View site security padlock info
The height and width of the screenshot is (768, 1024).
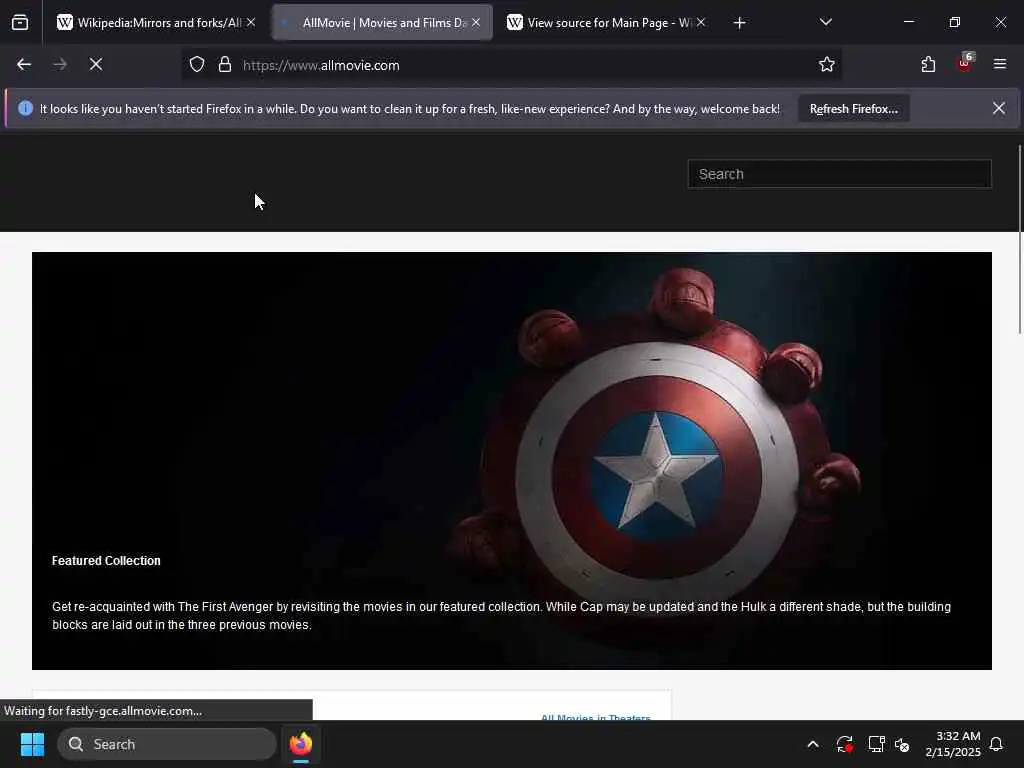coord(225,65)
